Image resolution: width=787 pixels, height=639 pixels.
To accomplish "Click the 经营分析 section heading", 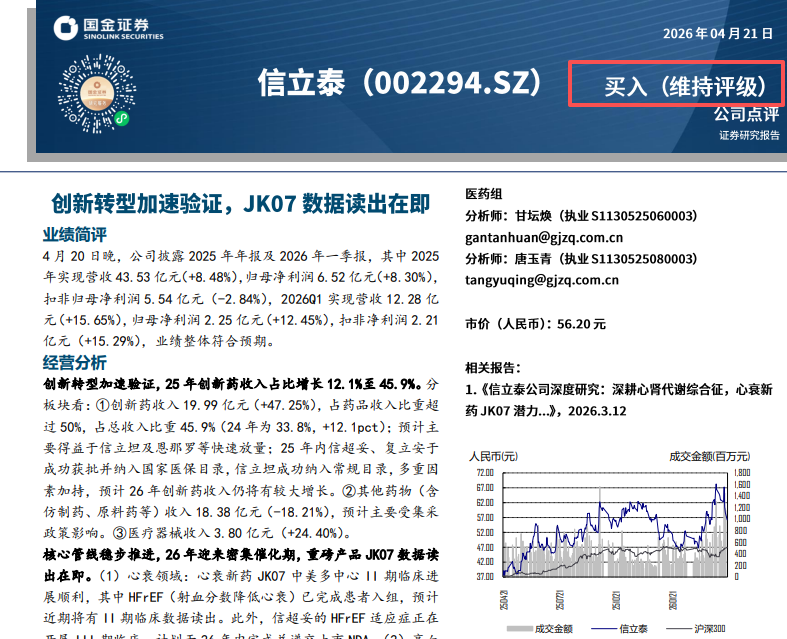I will pyautogui.click(x=74, y=362).
